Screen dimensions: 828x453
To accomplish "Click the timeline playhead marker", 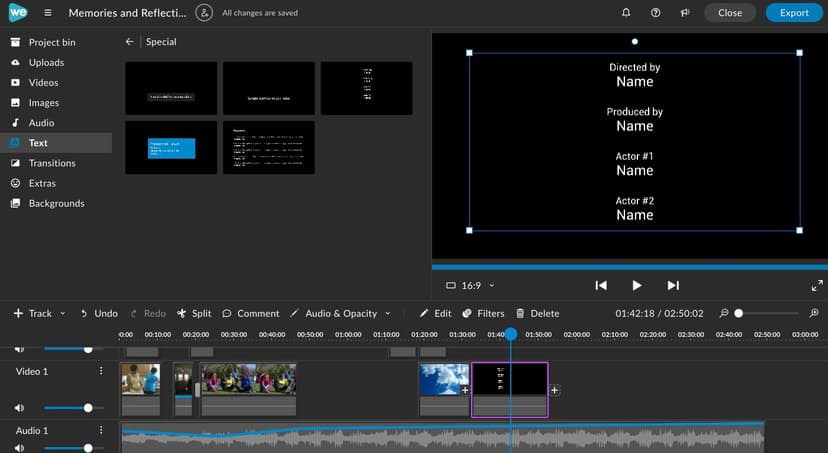I will 511,334.
